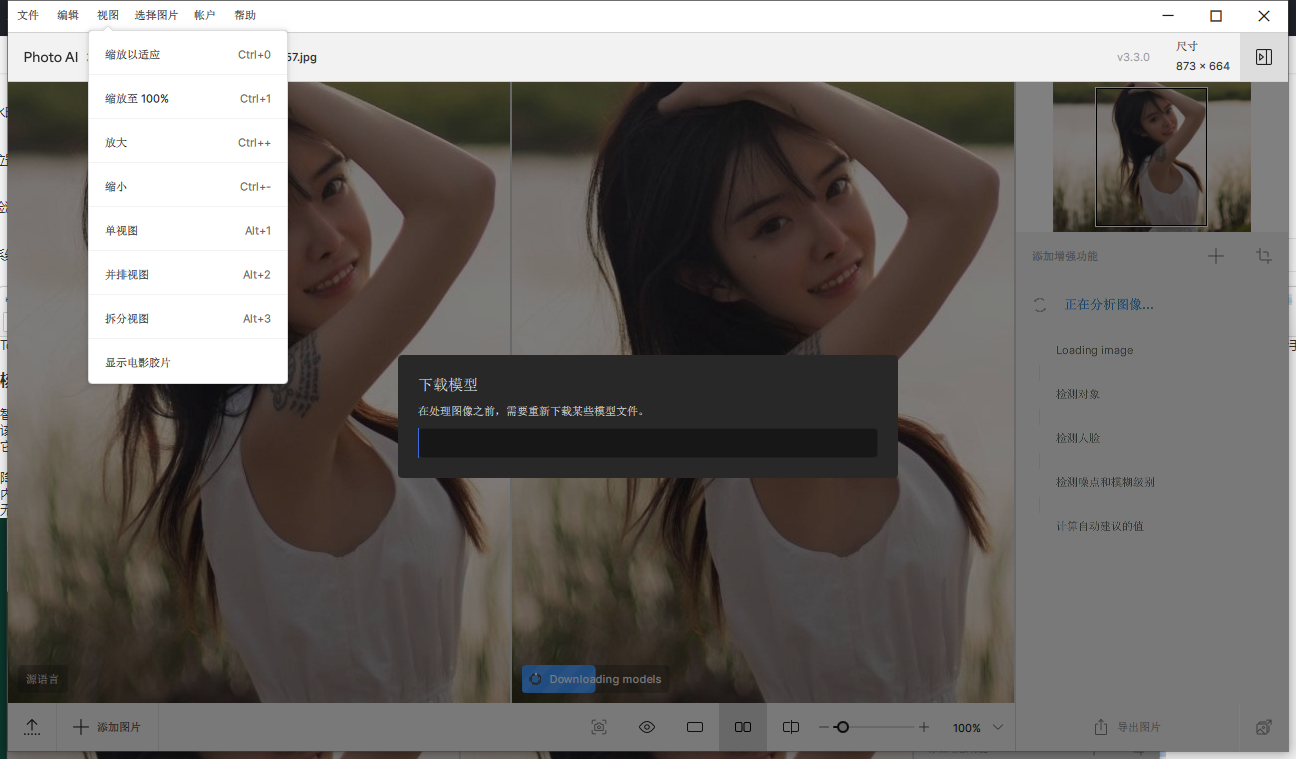This screenshot has height=759, width=1296.
Task: Click the navigator thumbnail in the top right
Action: point(1151,157)
